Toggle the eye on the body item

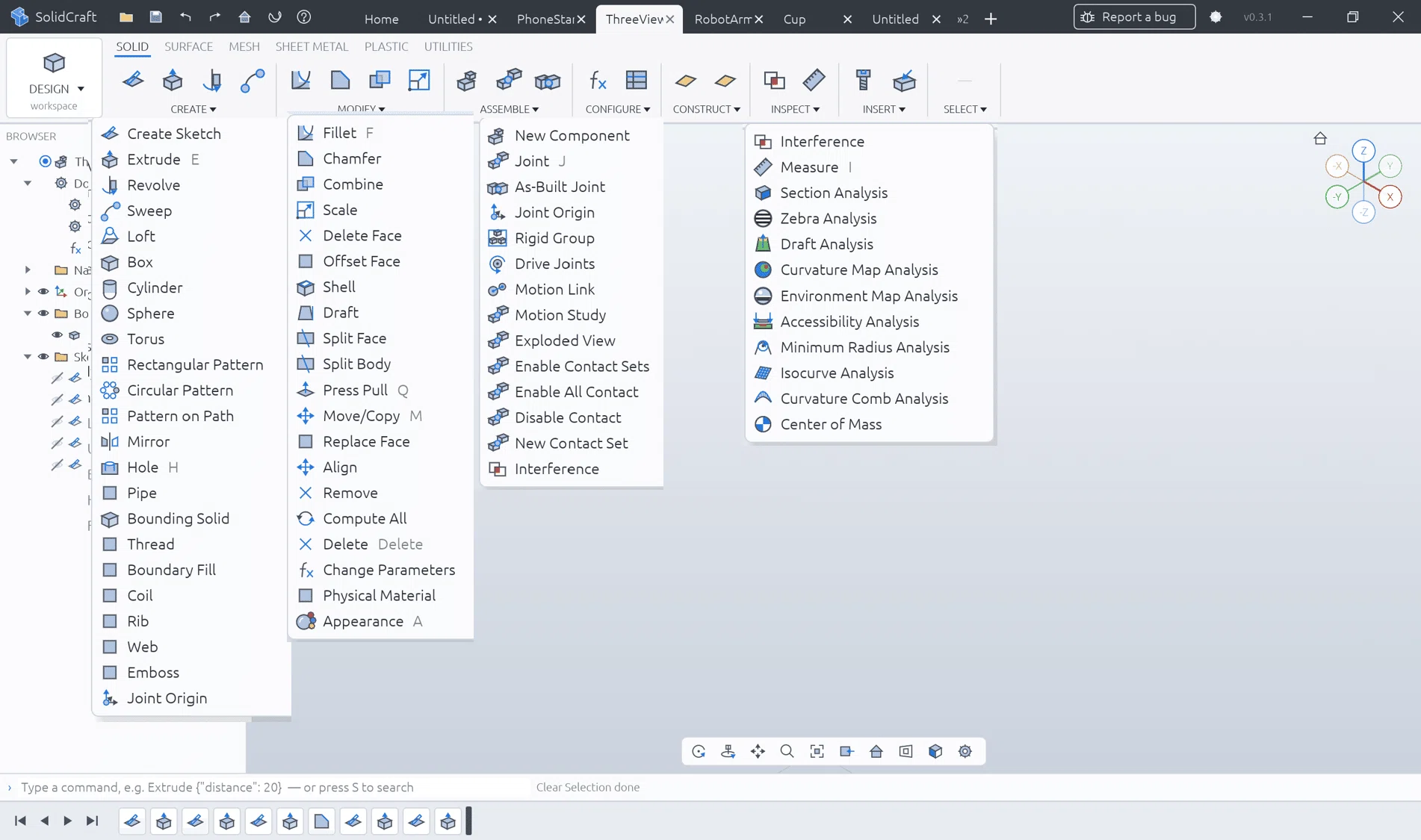[x=57, y=335]
